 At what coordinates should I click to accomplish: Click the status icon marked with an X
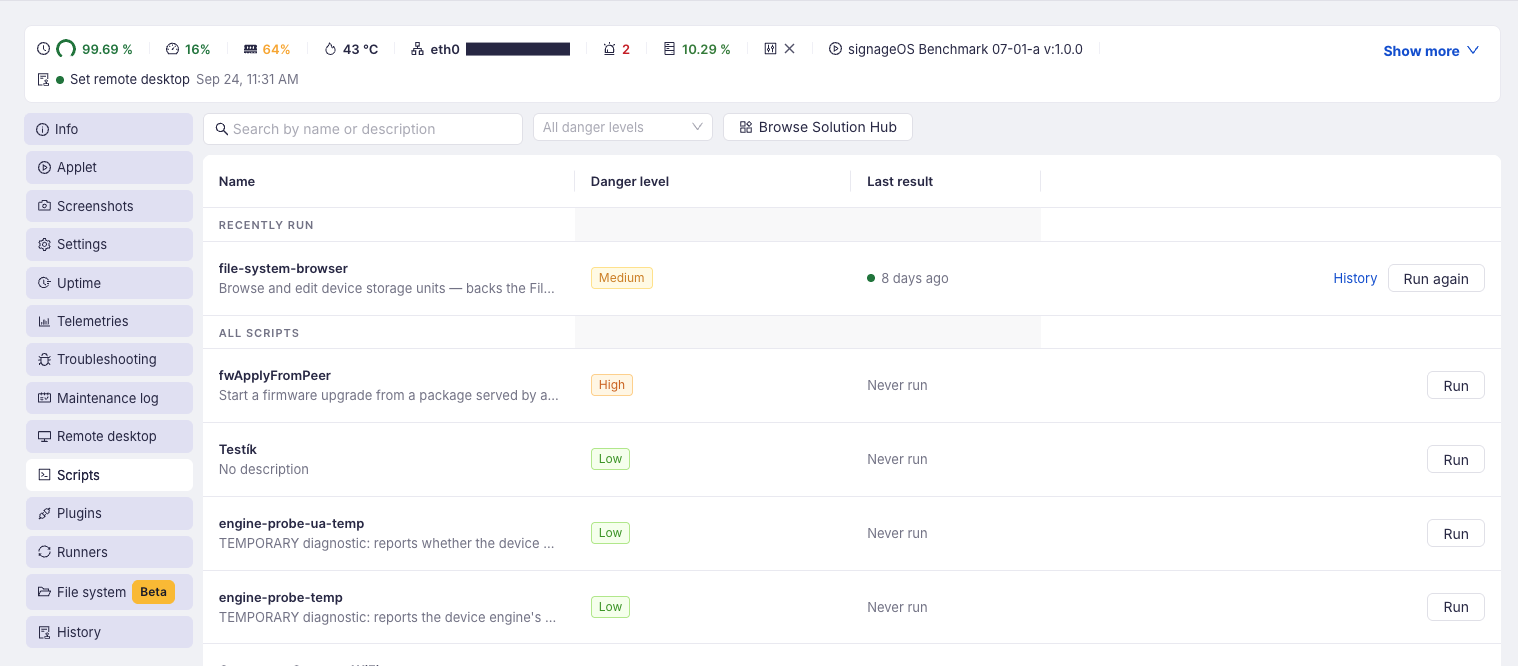click(780, 49)
